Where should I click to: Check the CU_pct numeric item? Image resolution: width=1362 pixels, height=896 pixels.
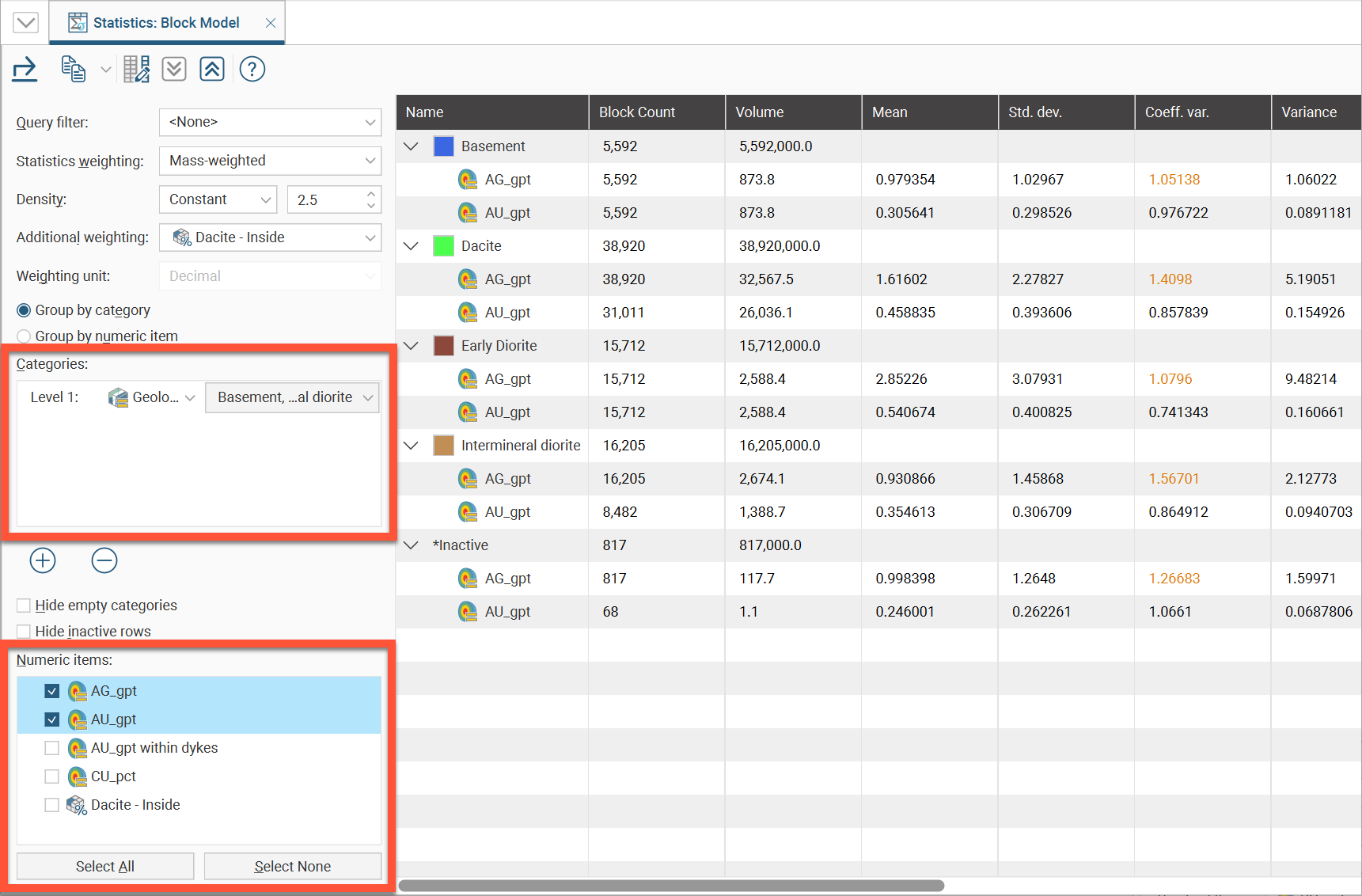coord(52,776)
